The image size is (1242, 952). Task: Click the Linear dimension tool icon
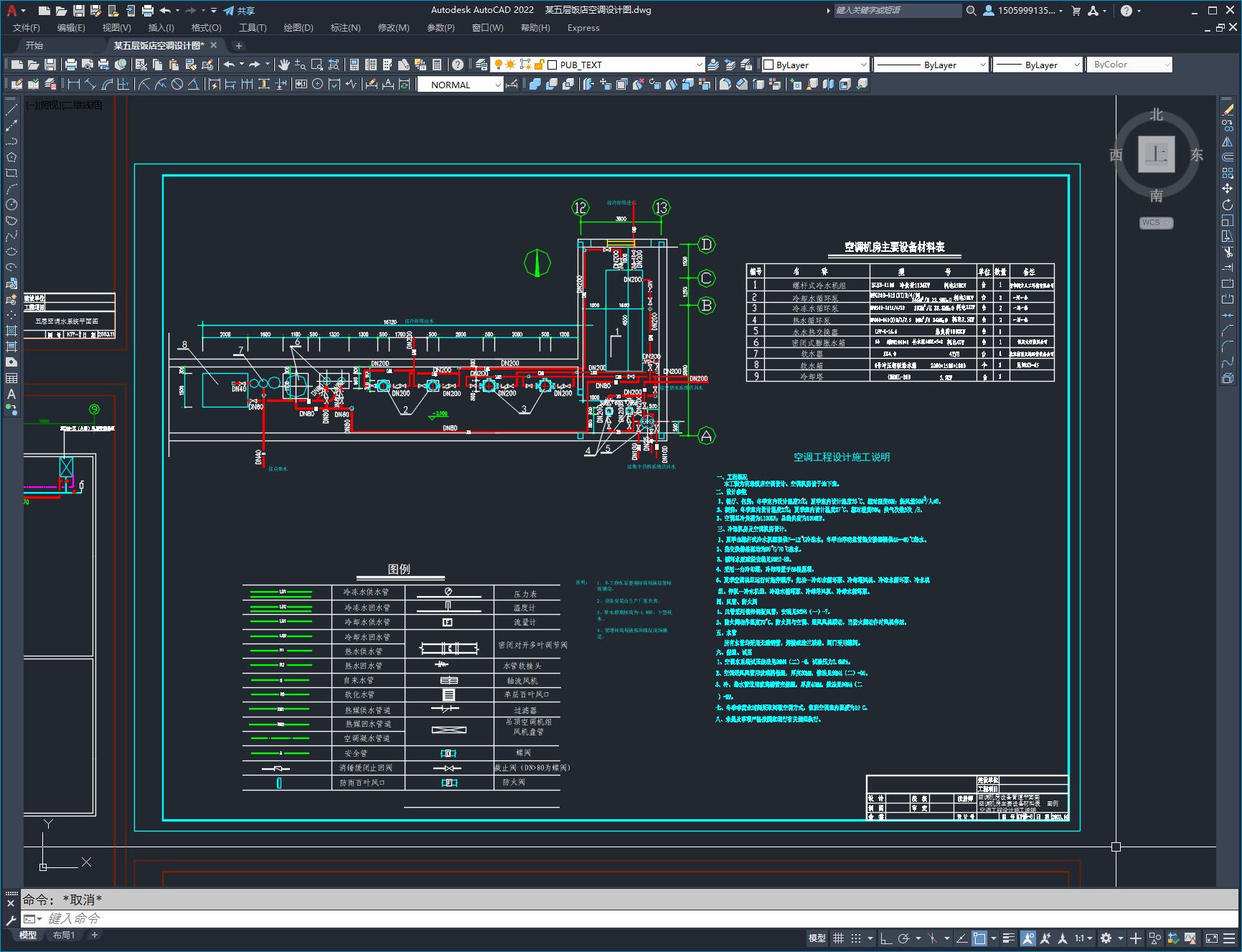coord(74,85)
